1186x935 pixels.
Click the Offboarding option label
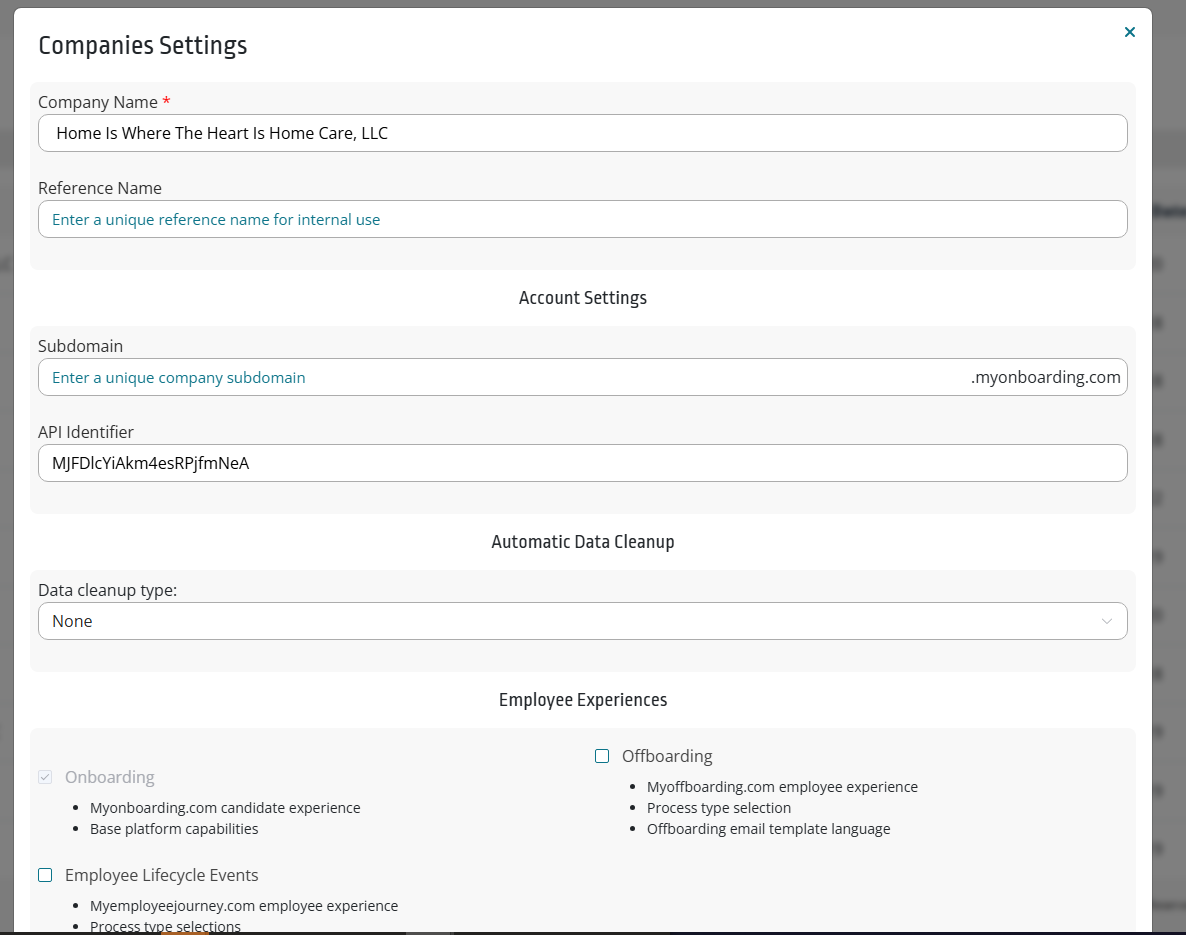coord(667,756)
